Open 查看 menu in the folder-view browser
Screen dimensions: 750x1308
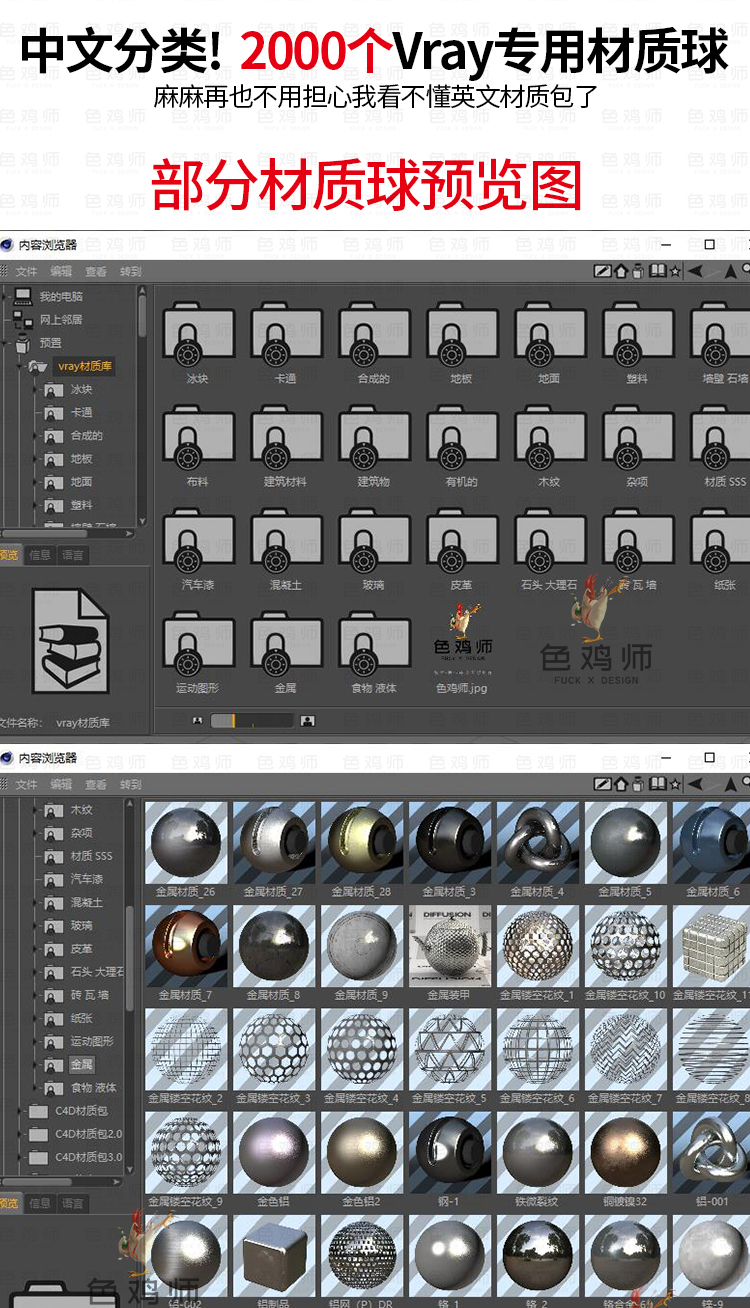96,271
